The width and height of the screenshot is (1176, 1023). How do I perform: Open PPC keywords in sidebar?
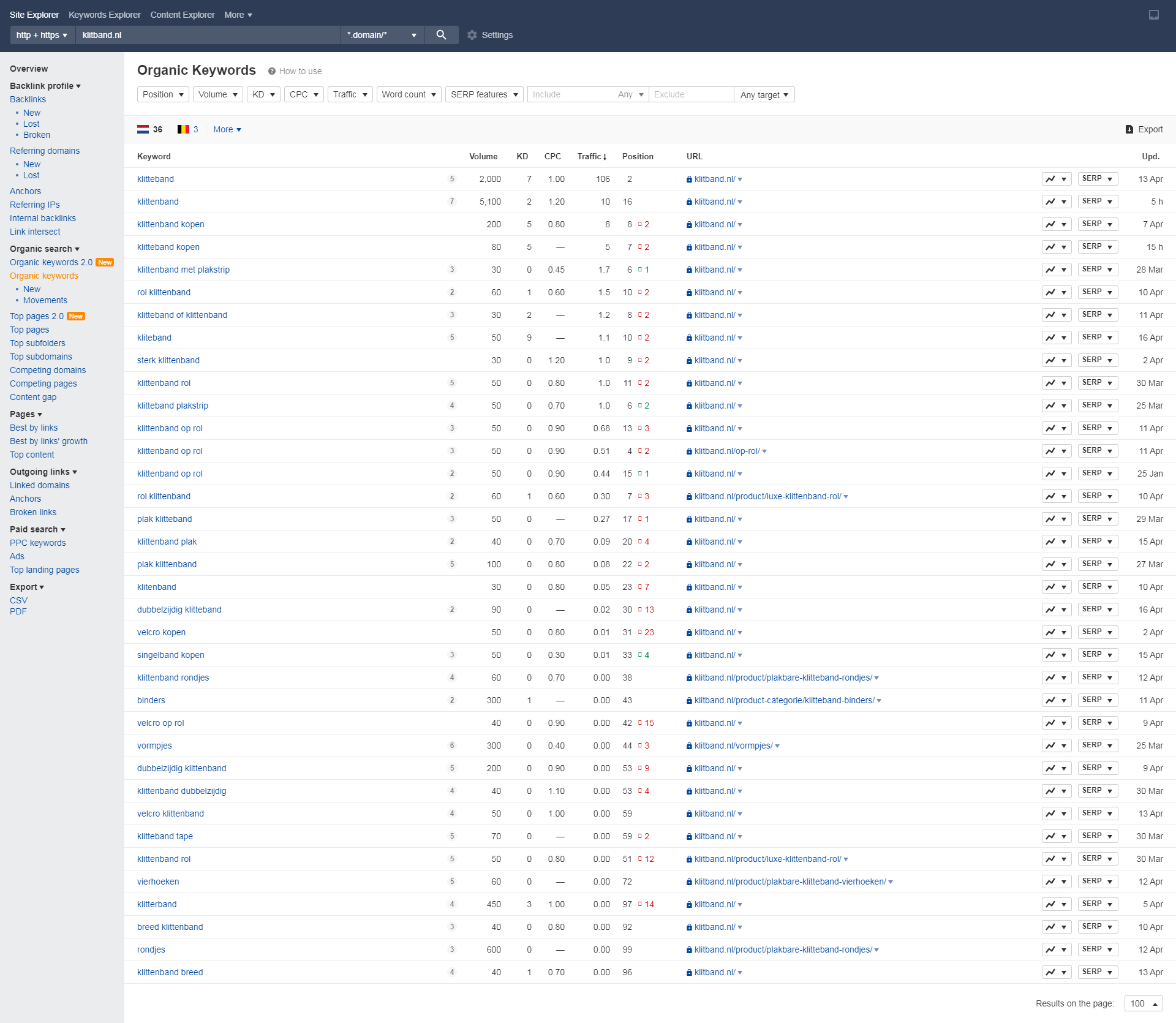tap(38, 543)
